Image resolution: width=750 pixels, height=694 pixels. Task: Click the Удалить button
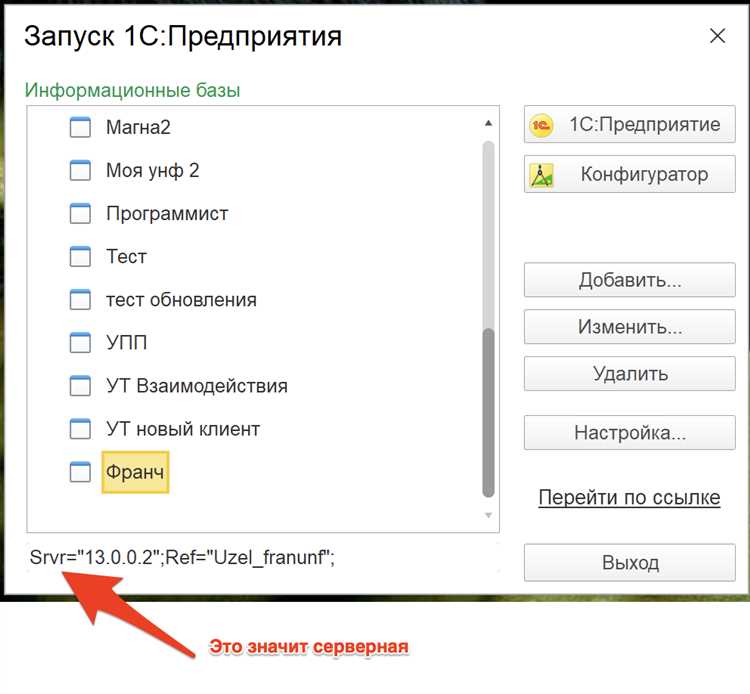[629, 374]
